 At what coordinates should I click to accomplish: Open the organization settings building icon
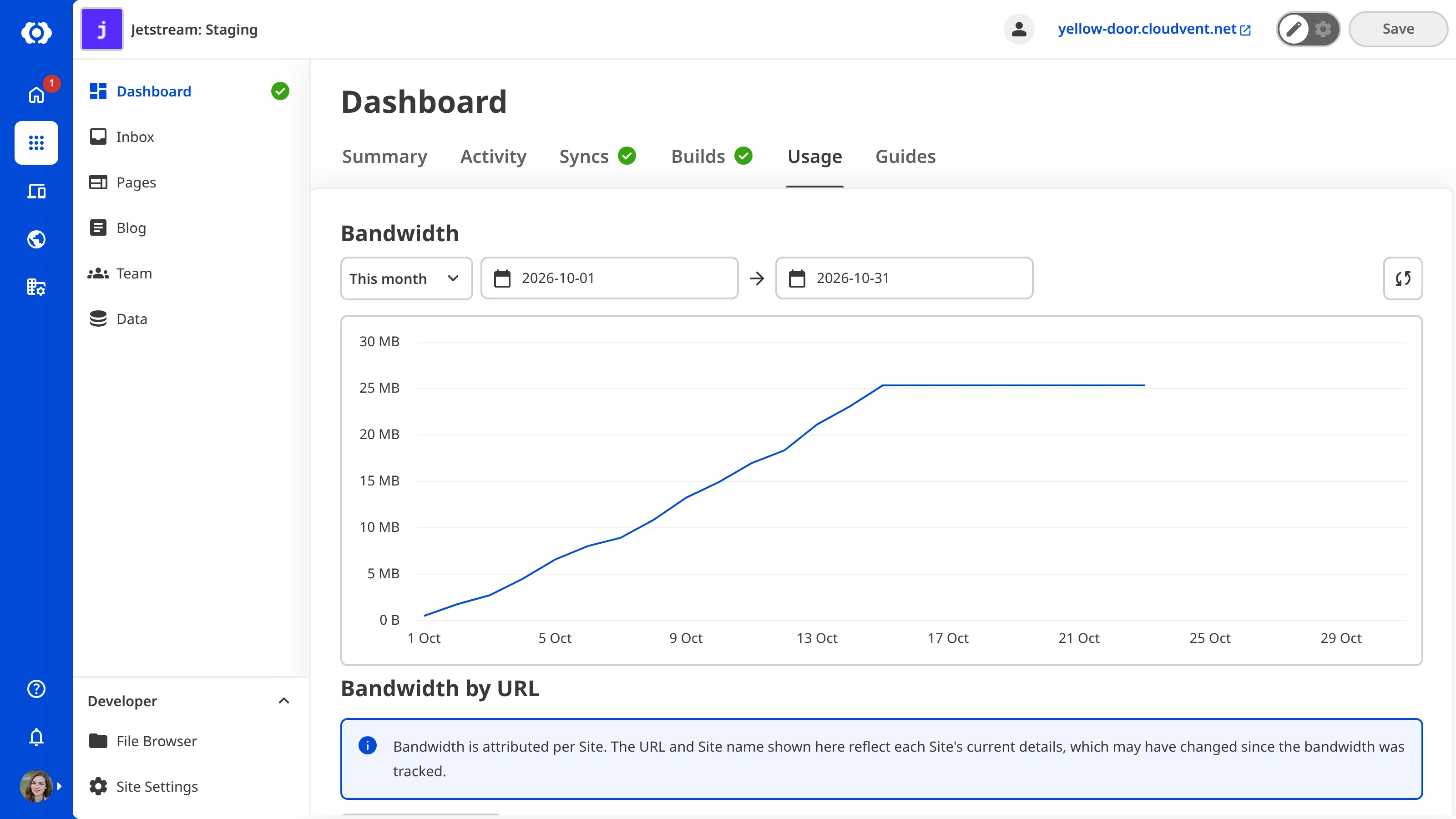36,287
